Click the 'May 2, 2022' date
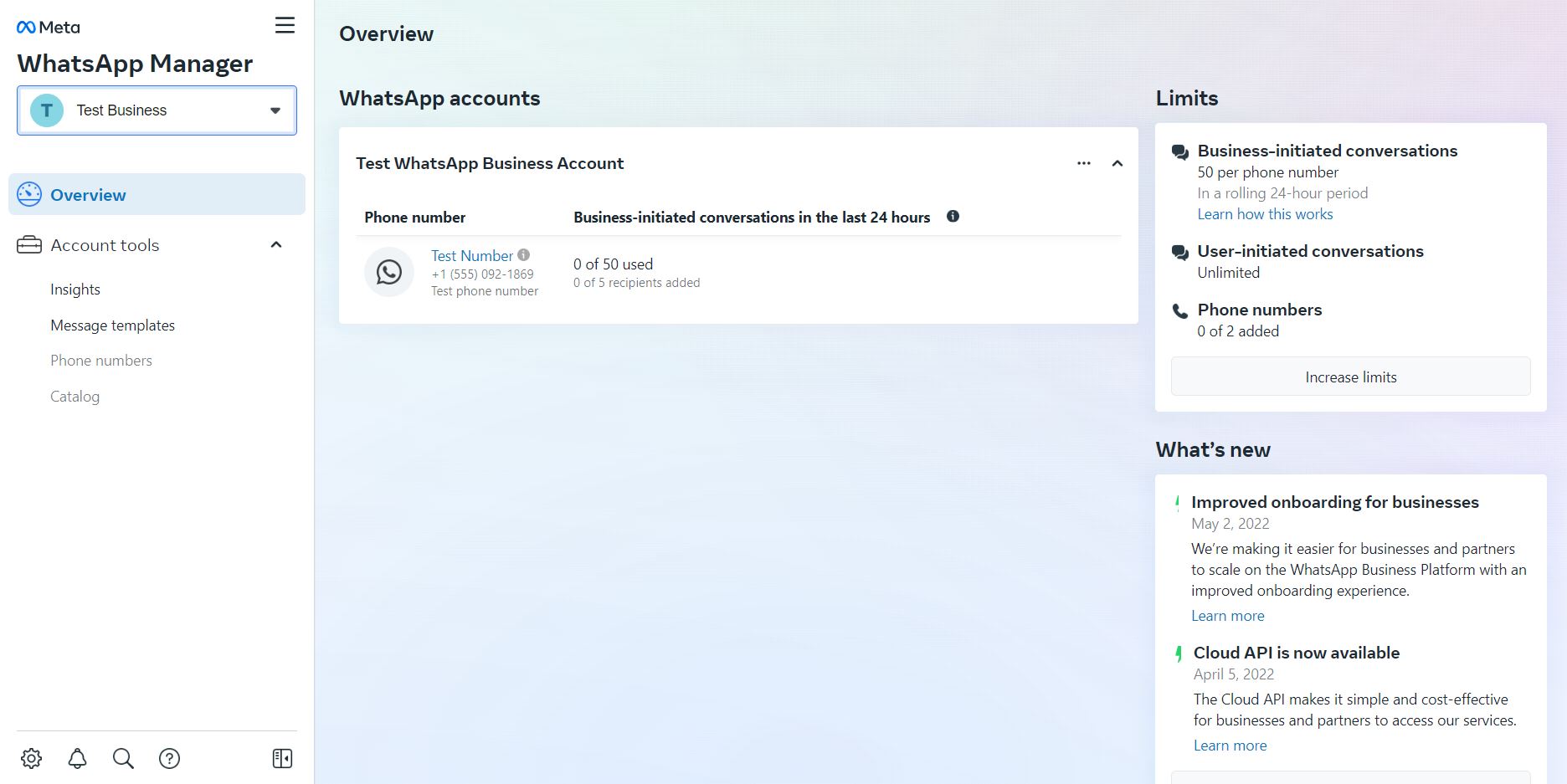This screenshot has height=784, width=1567. (1230, 524)
